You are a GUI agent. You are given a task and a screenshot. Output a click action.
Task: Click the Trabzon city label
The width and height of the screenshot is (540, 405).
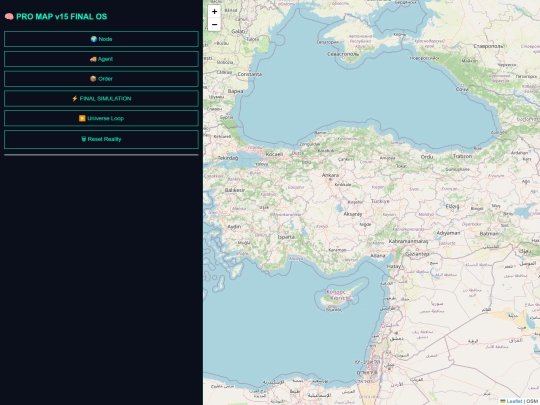point(463,156)
